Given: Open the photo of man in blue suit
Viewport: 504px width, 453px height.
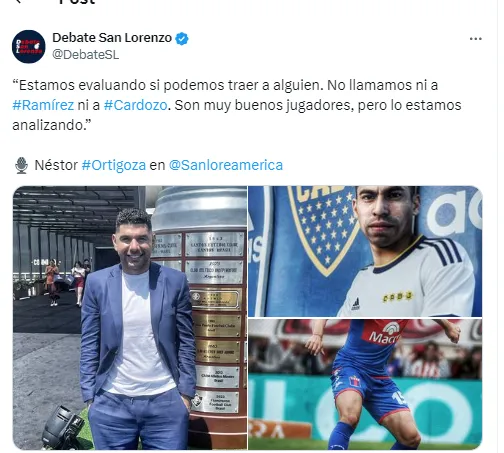Looking at the screenshot, I should pos(130,318).
